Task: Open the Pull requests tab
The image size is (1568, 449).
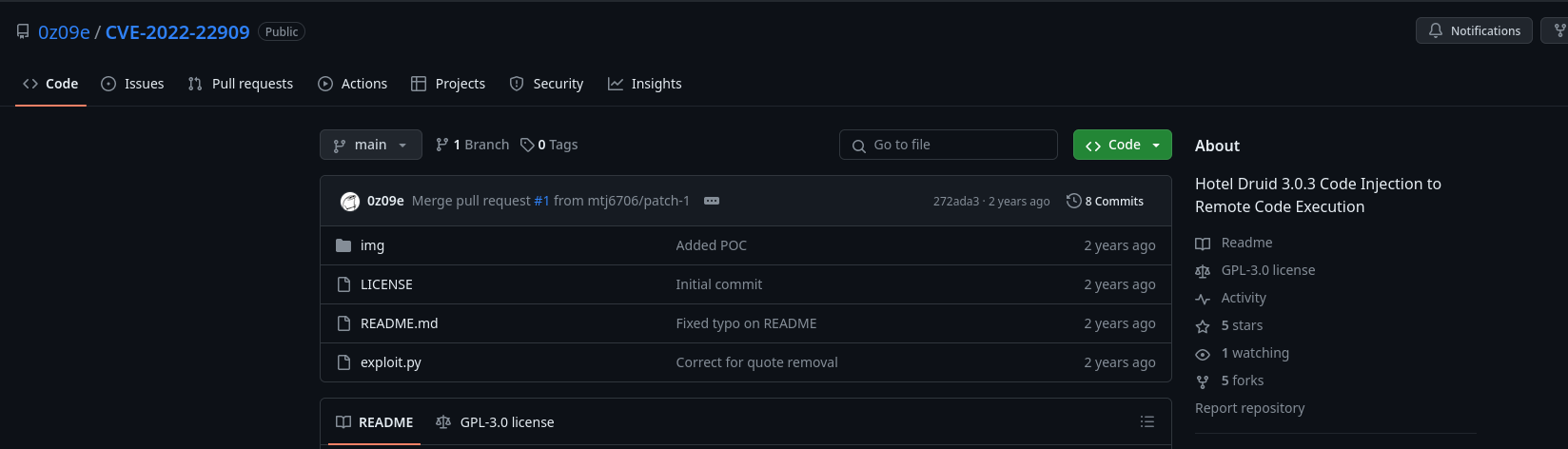Action: pos(241,84)
